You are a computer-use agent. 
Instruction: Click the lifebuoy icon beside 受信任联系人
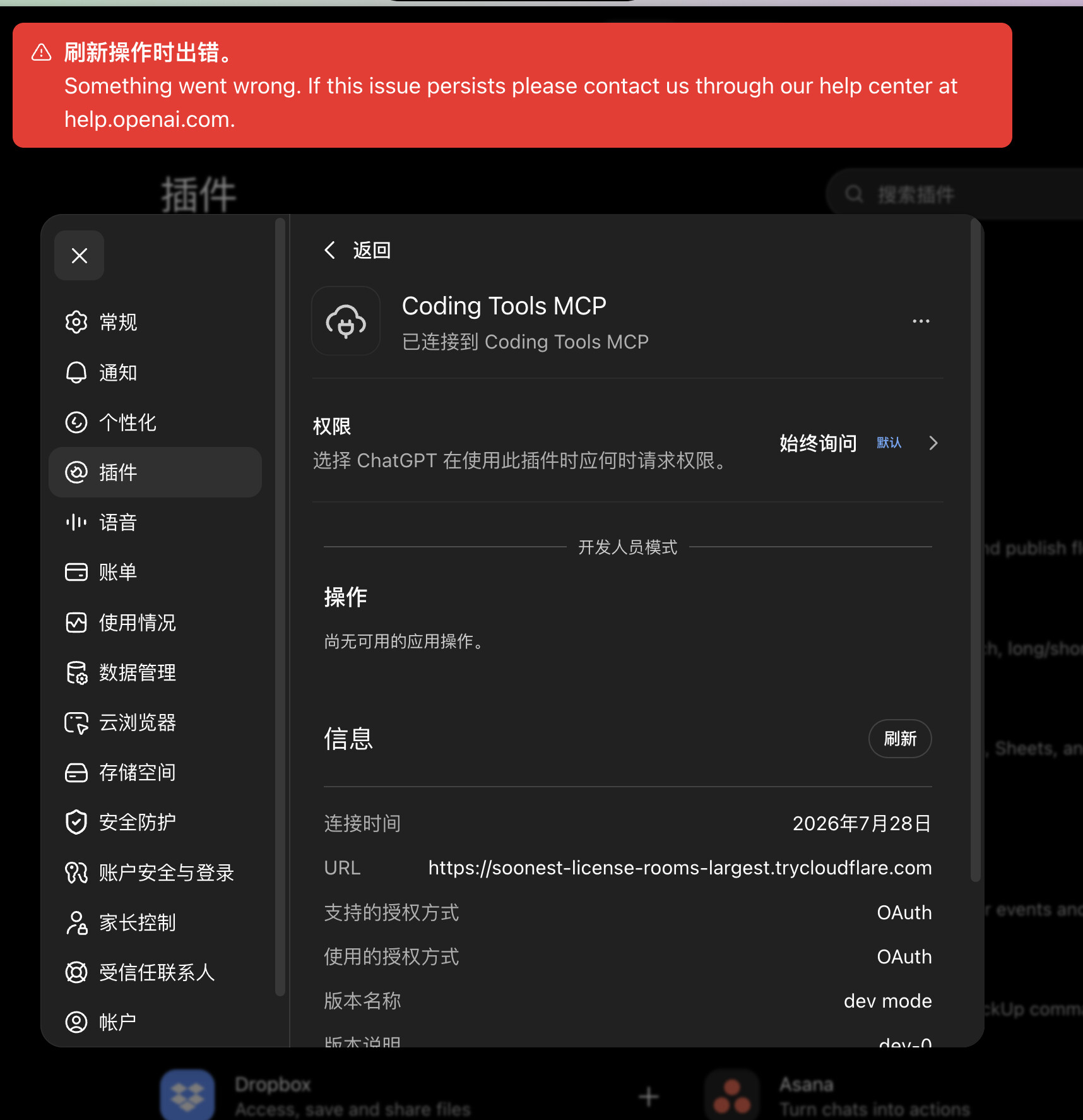(76, 972)
